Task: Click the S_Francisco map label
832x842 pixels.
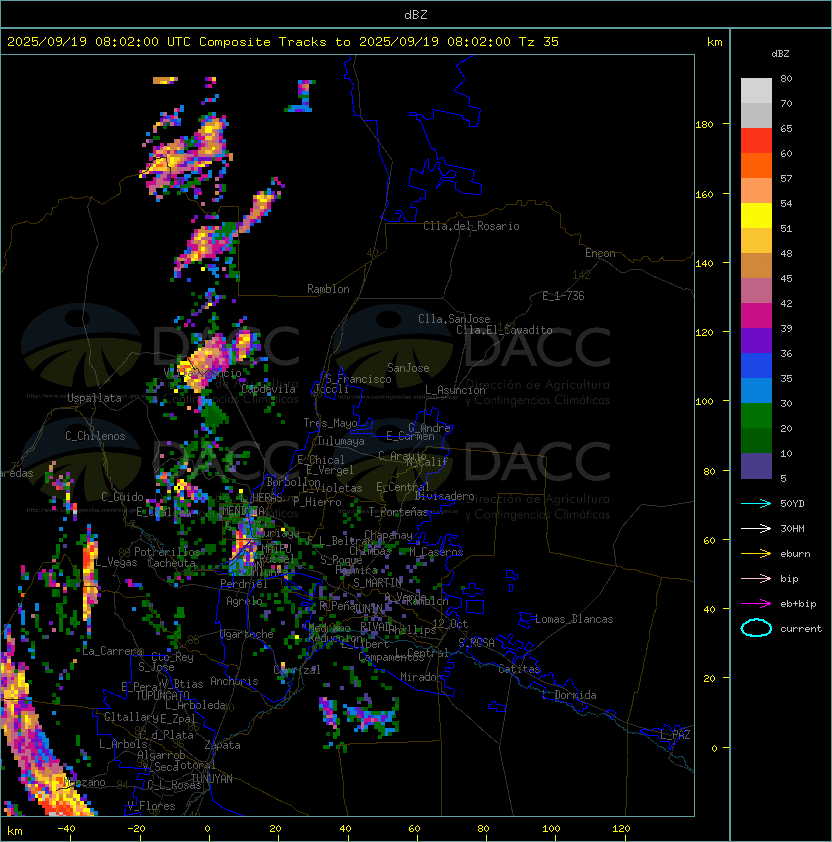Action: [x=358, y=379]
